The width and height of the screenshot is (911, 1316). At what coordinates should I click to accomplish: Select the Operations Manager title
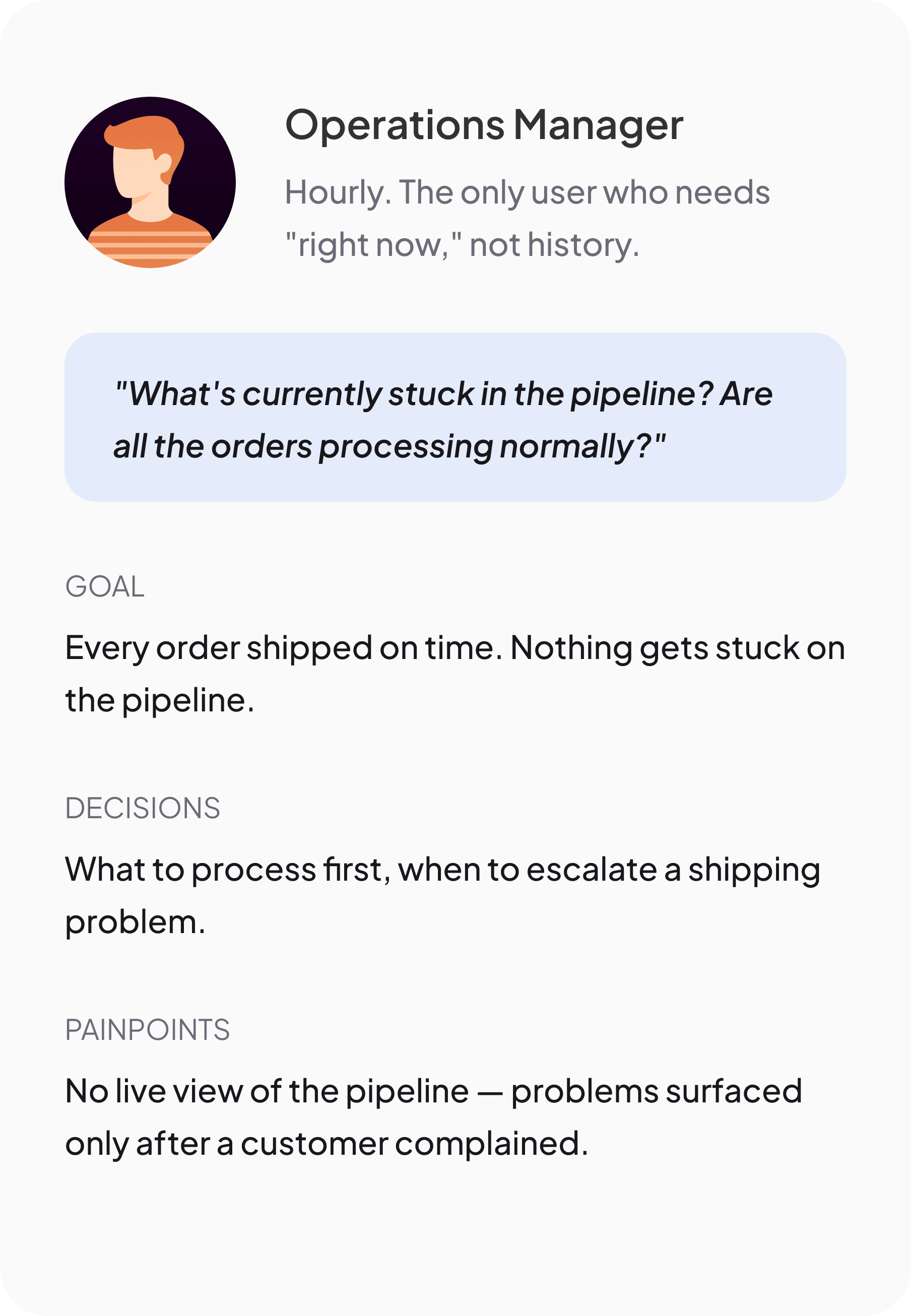point(484,125)
